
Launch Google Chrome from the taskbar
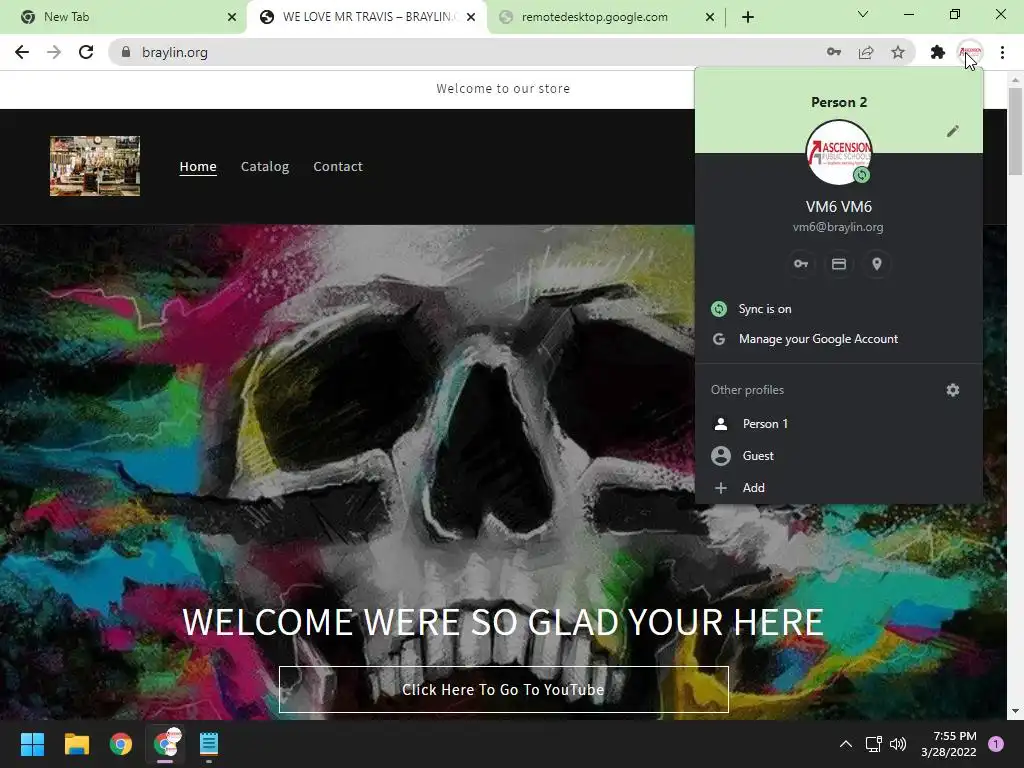(x=121, y=744)
